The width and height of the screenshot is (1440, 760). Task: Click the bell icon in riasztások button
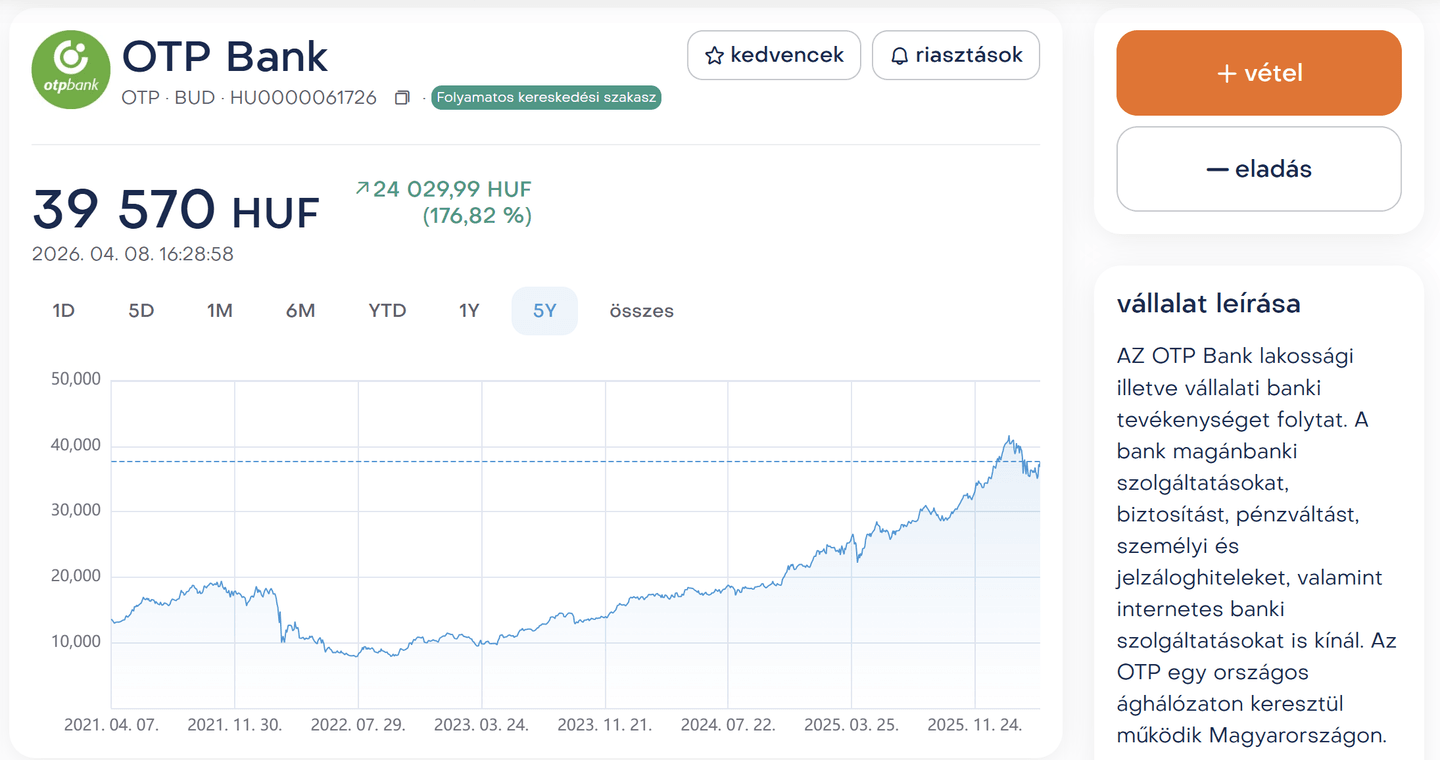tap(899, 56)
